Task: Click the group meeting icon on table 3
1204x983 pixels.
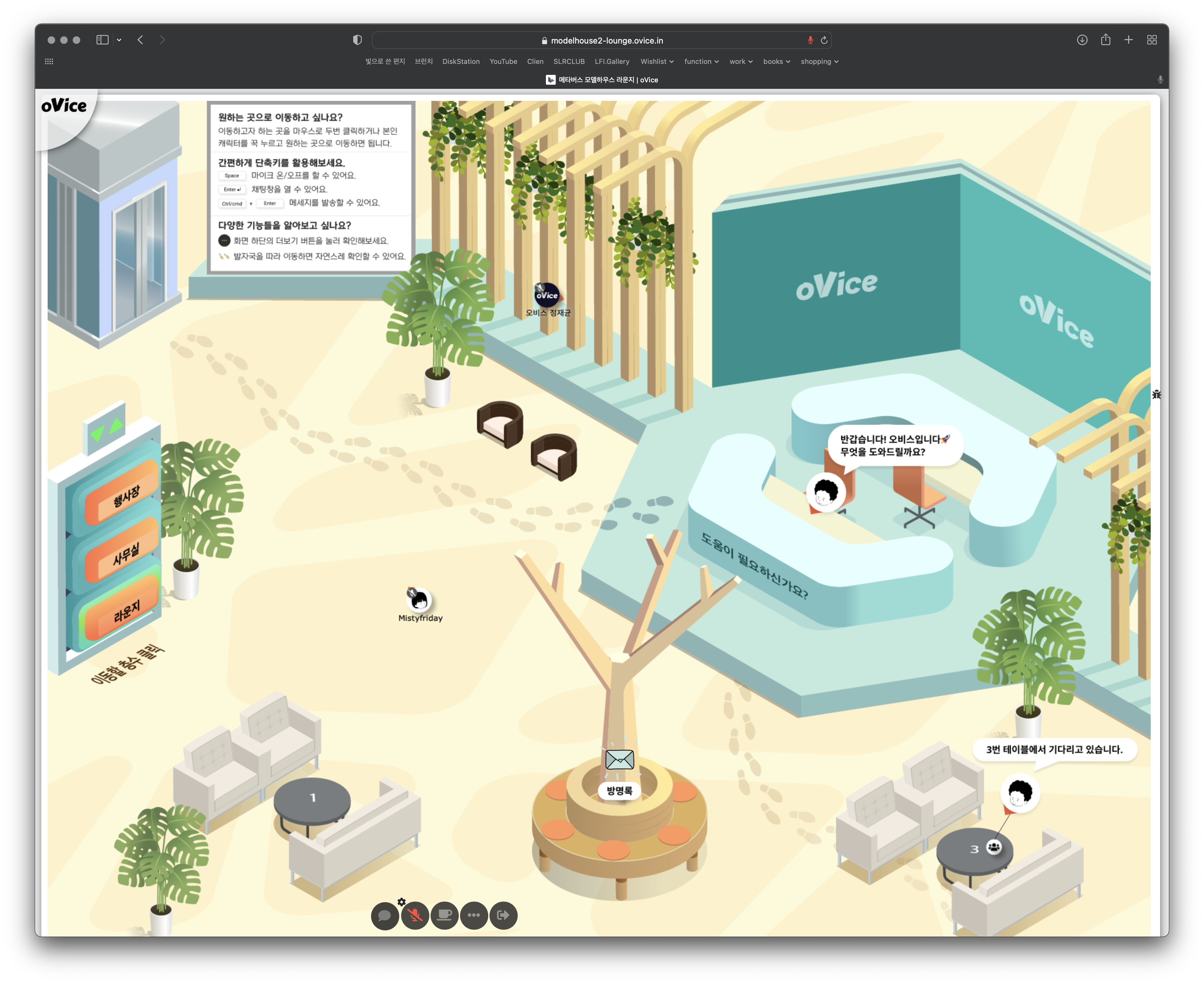Action: (x=994, y=847)
